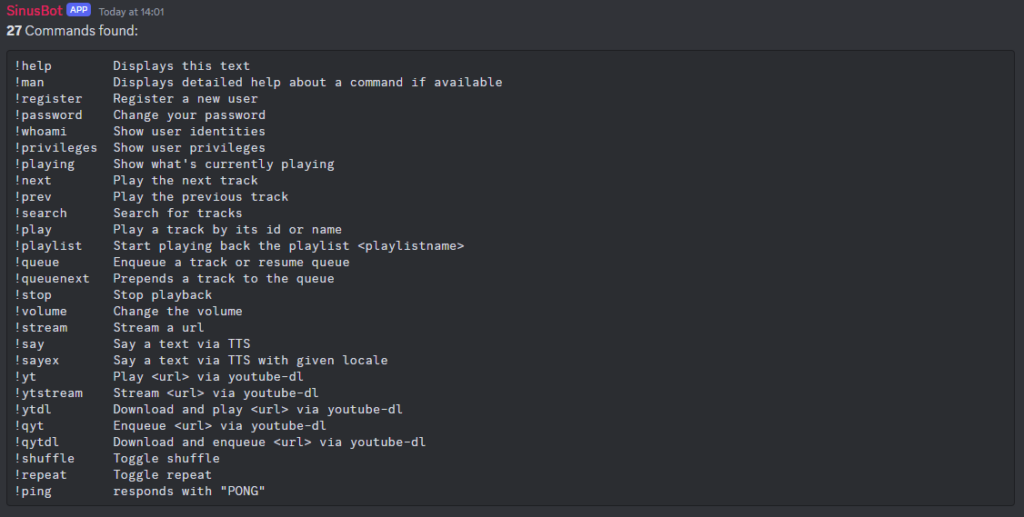Click the !ytstream command text

point(48,393)
